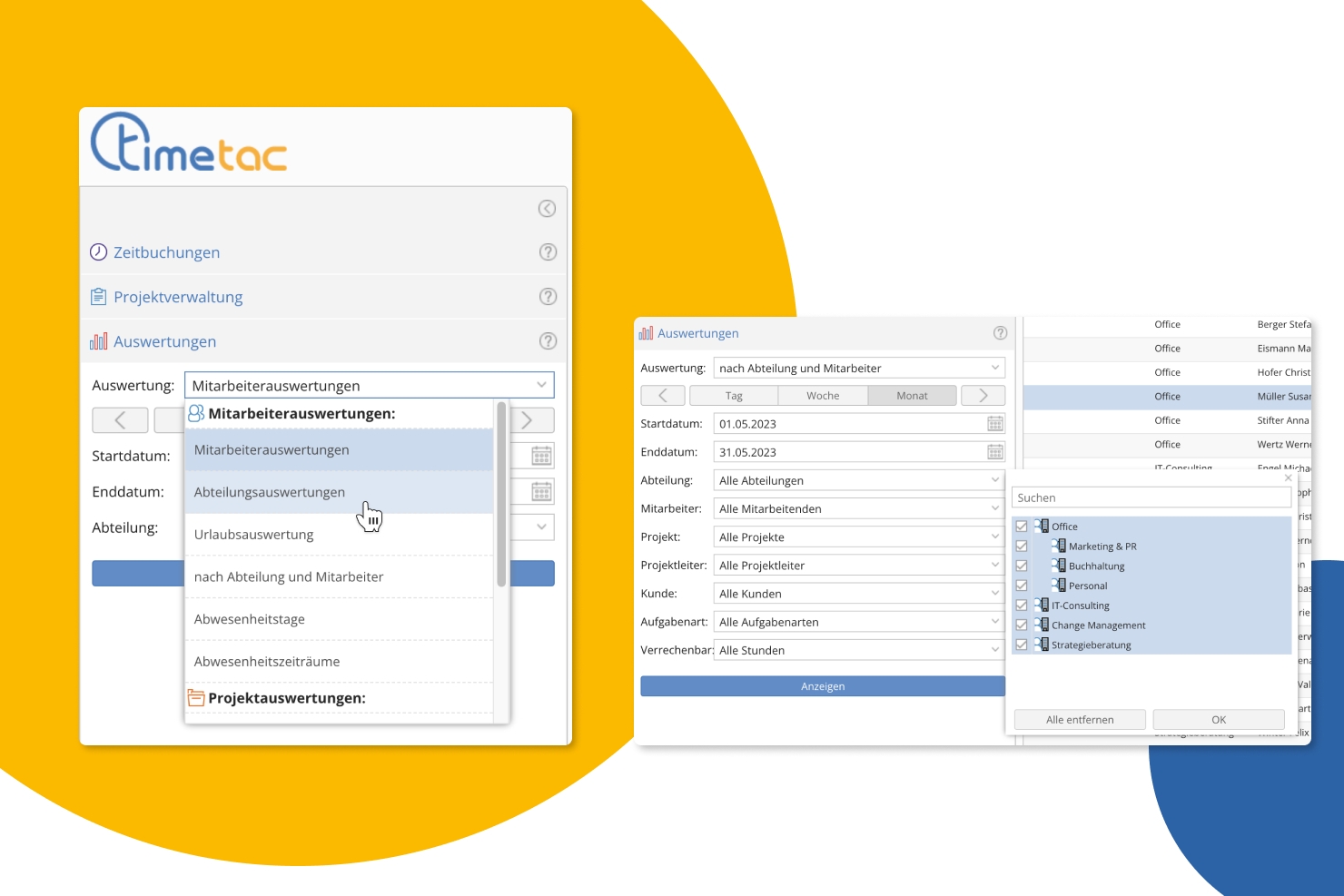The width and height of the screenshot is (1344, 896).
Task: Open the Alle Projekte dropdown
Action: pyautogui.click(x=859, y=537)
